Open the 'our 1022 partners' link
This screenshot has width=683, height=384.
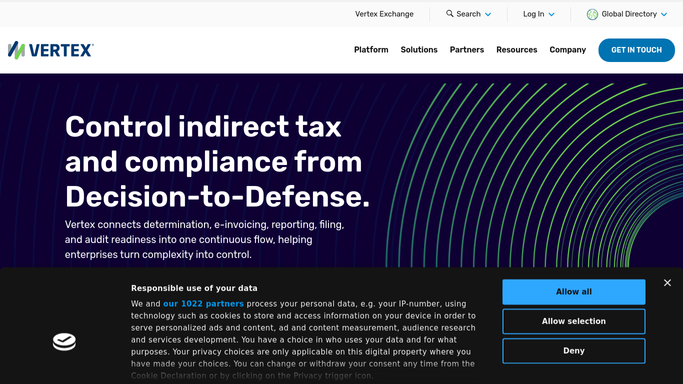point(203,304)
